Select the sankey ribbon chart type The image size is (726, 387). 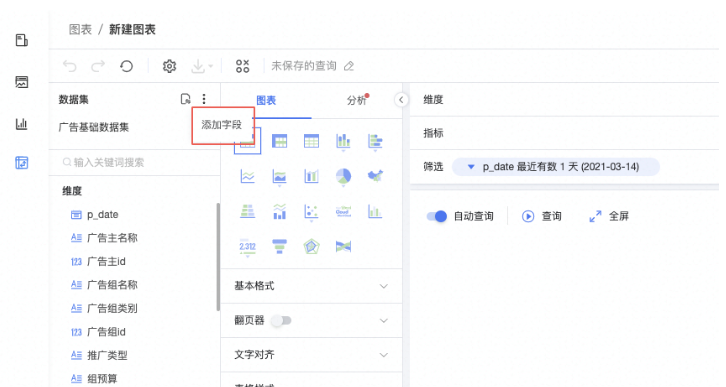343,246
